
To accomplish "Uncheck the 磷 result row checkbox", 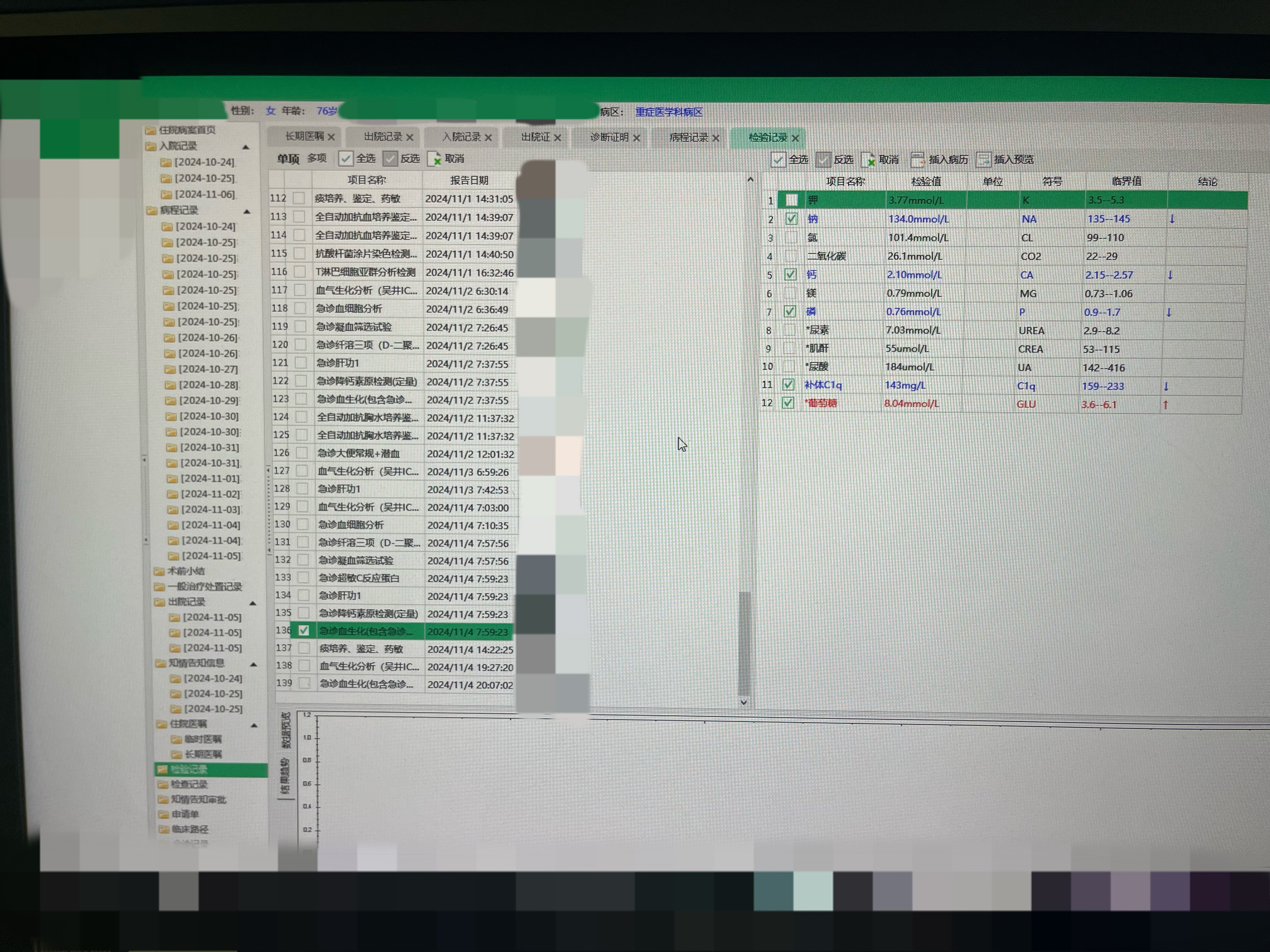I will coord(789,311).
